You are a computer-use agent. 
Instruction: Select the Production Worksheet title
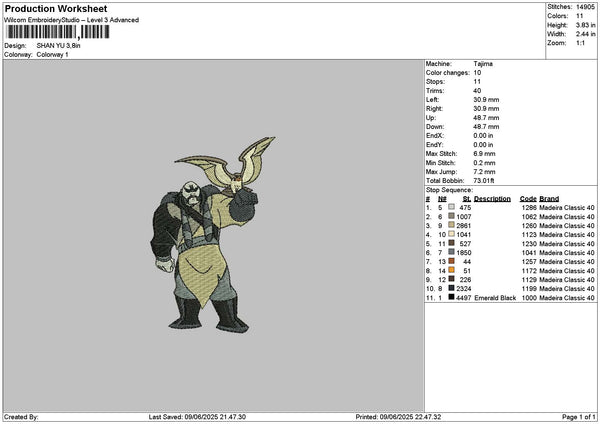(56, 8)
